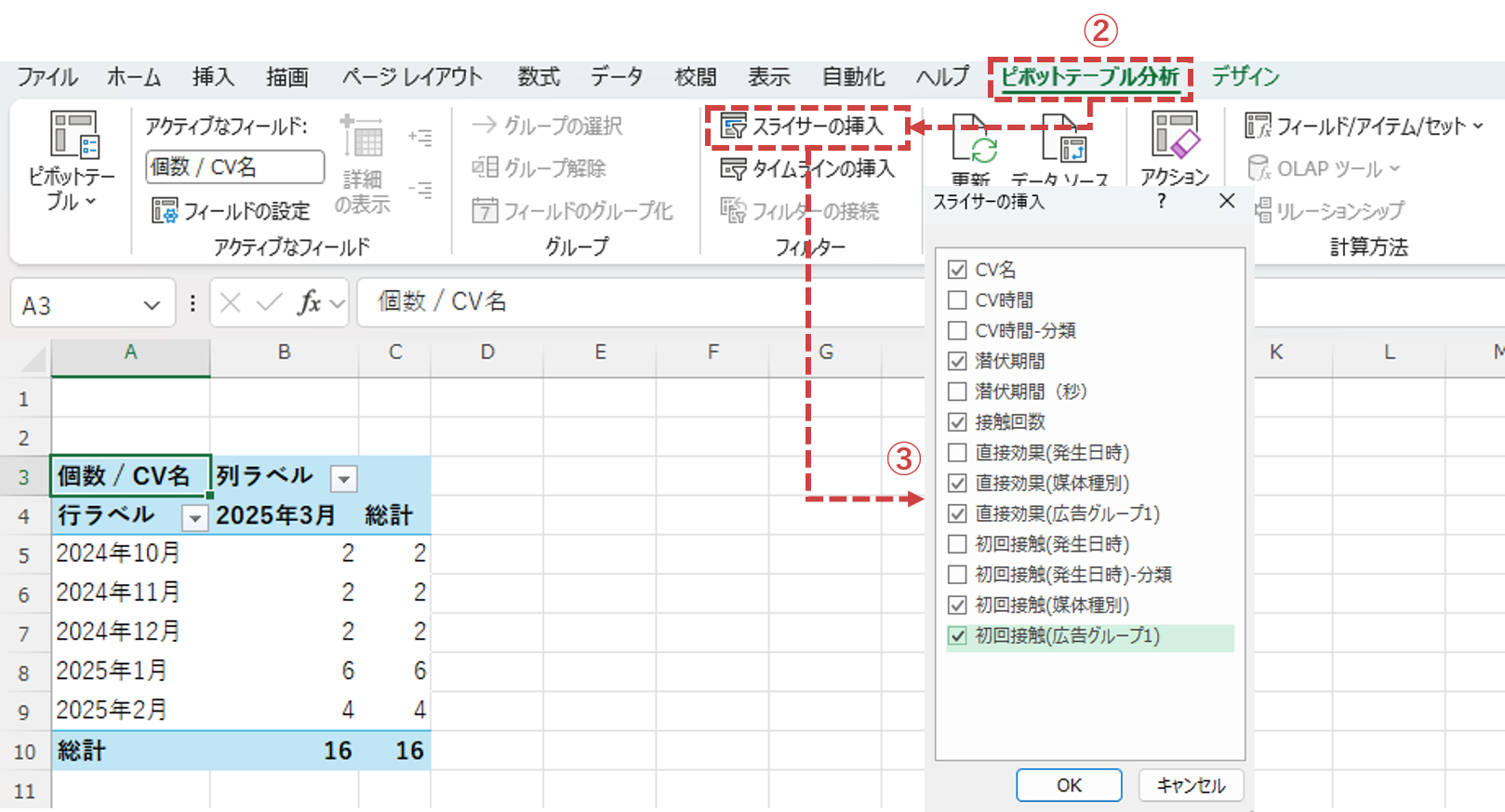Click cell 2025年1月

tap(131, 671)
